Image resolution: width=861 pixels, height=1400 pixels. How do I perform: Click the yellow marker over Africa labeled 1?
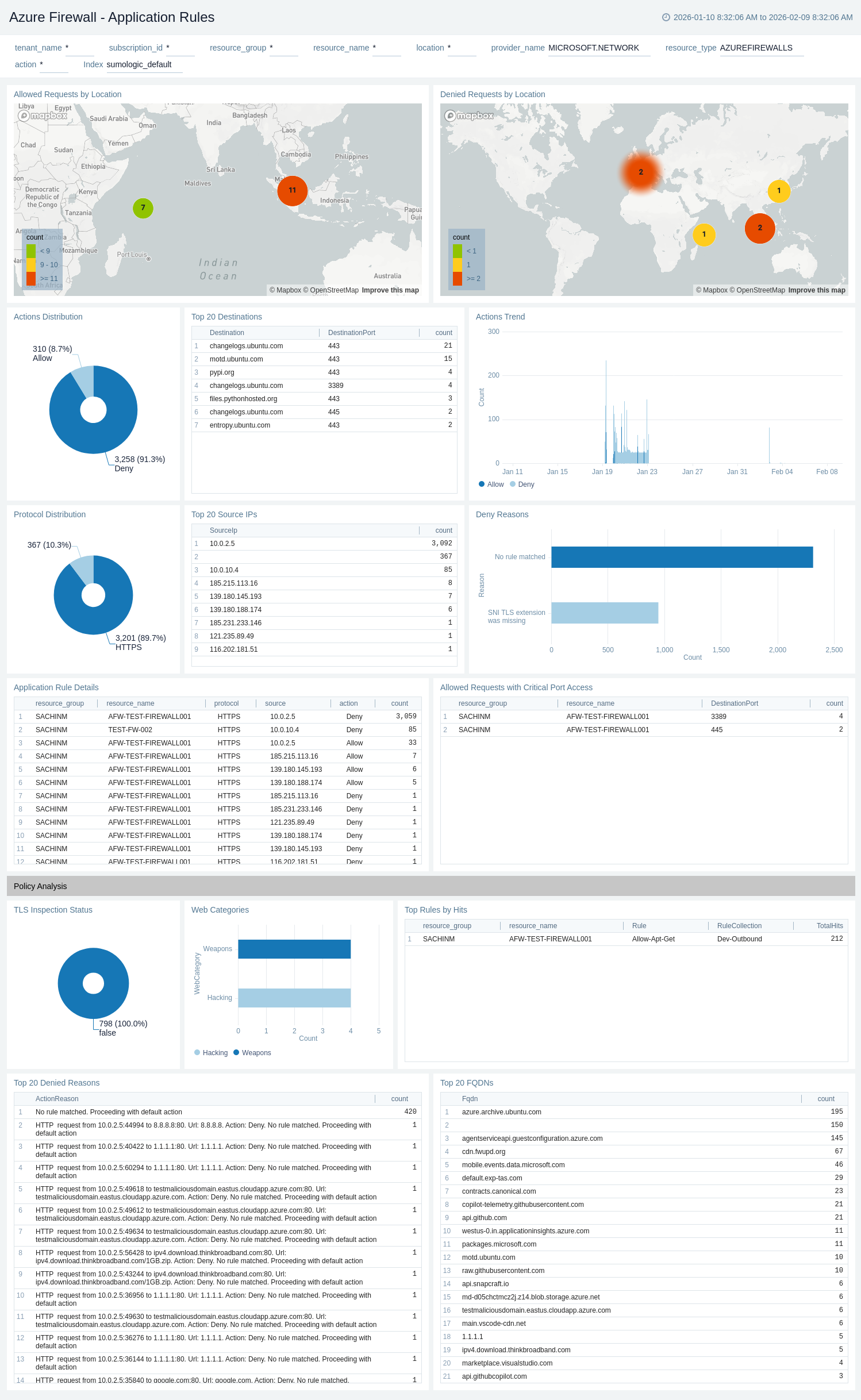point(704,234)
